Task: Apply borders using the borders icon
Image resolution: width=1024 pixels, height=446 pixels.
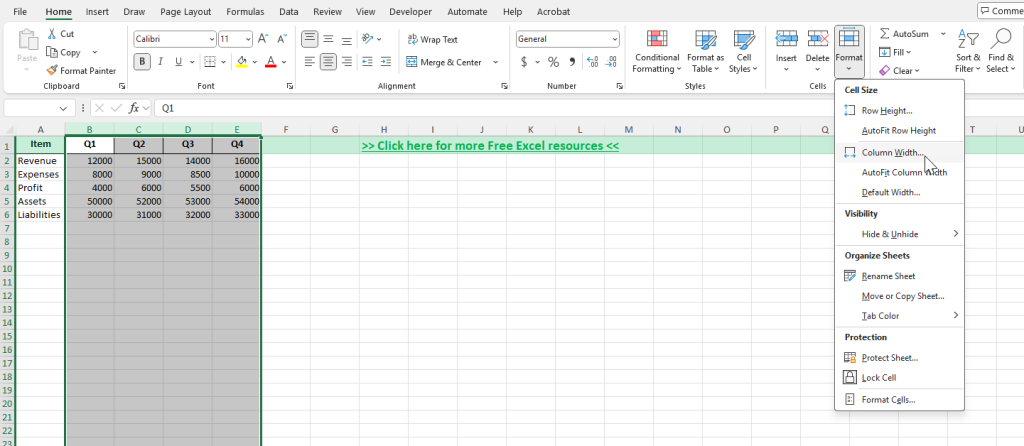Action: pyautogui.click(x=210, y=62)
